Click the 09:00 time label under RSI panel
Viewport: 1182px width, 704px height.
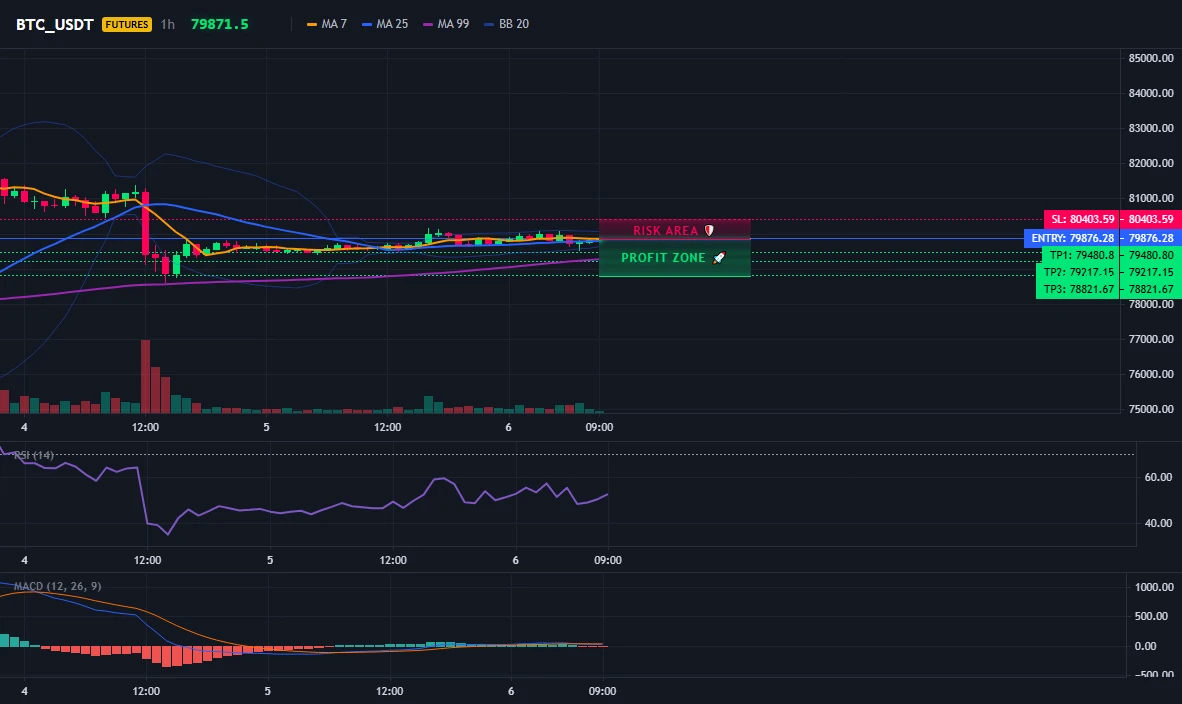point(608,560)
